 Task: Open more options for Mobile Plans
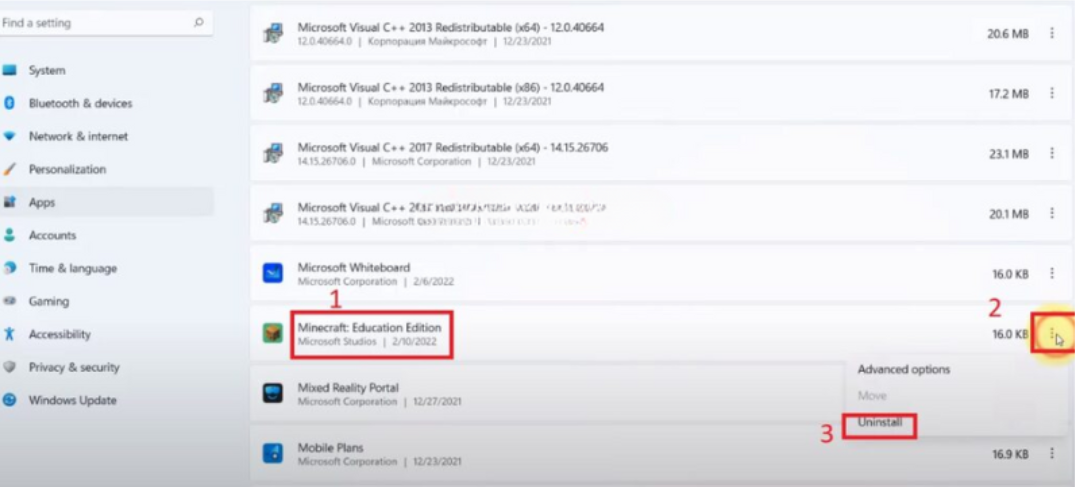1052,453
